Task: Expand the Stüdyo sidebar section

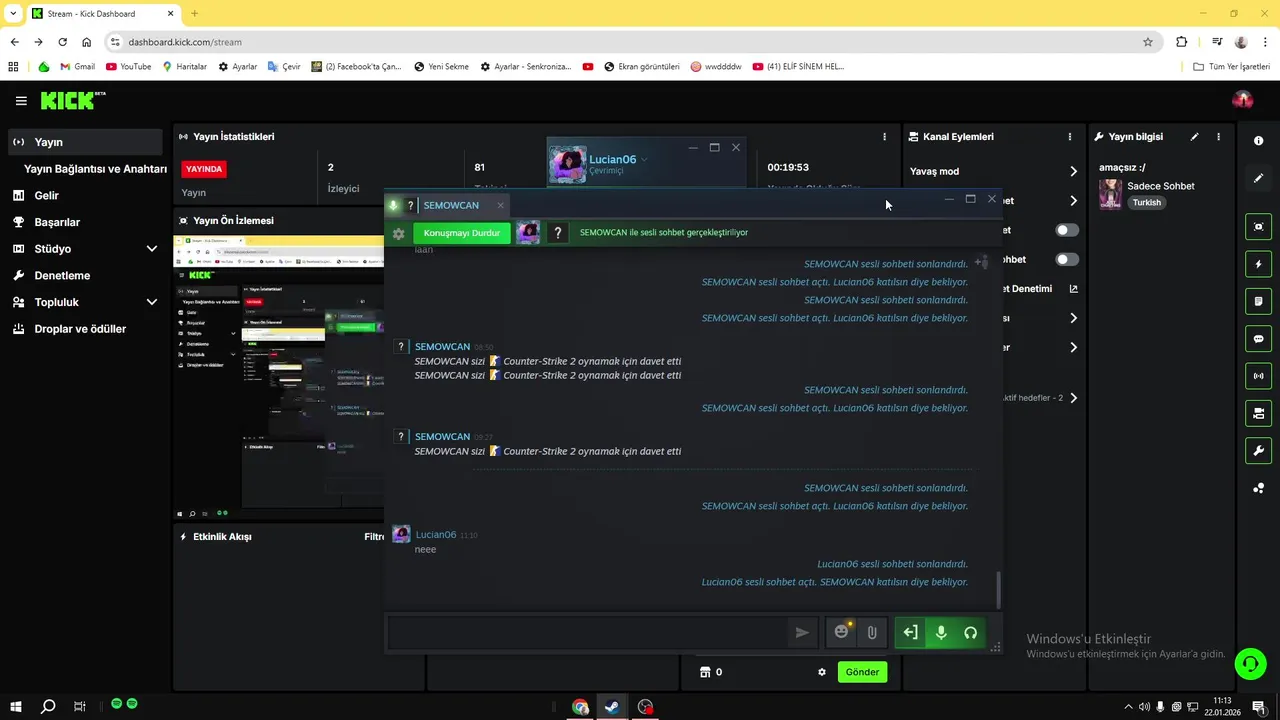Action: 152,249
